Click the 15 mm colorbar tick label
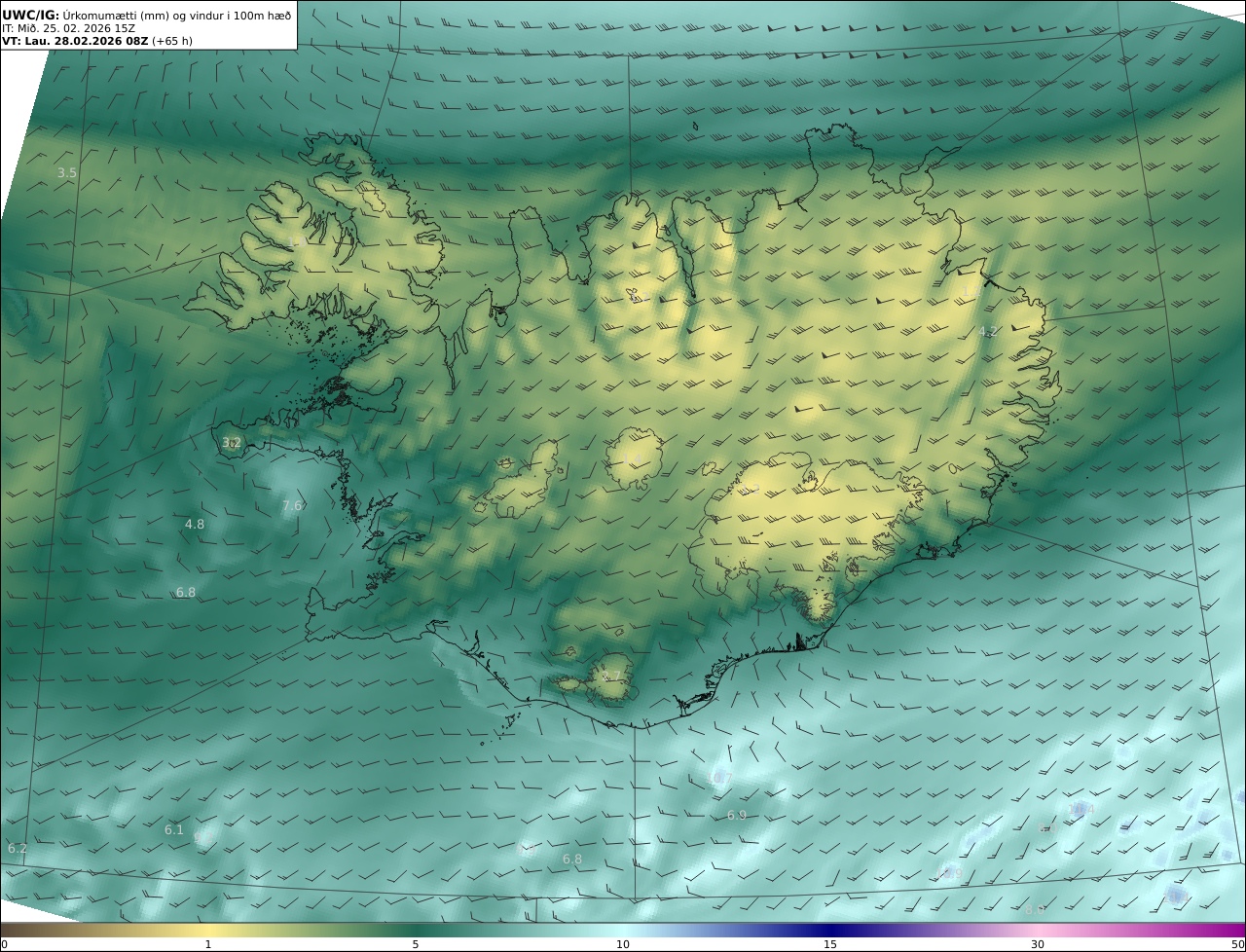Viewport: 1246px width, 952px height. pos(830,944)
